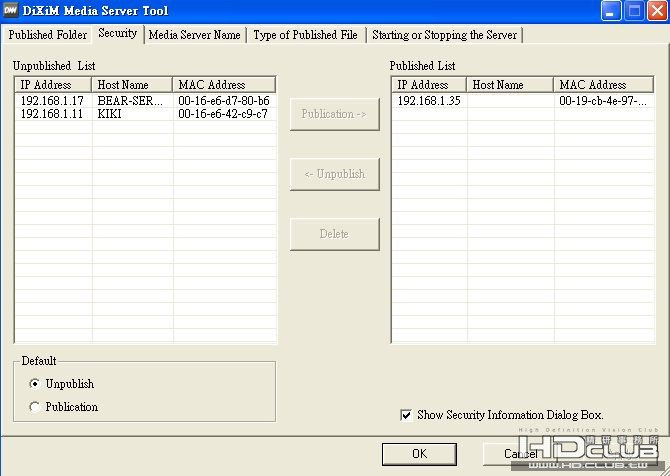Click the <- Unpublish button
Screen dimensions: 670x476
[x=335, y=174]
